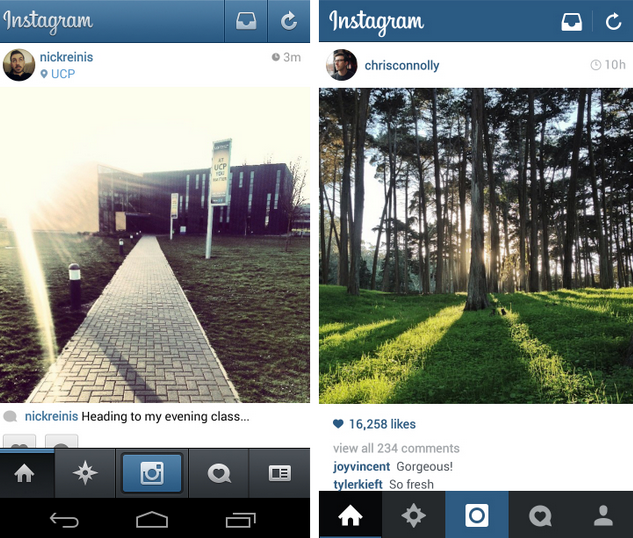The image size is (633, 538).
Task: Tap the Android back button
Action: pyautogui.click(x=64, y=520)
